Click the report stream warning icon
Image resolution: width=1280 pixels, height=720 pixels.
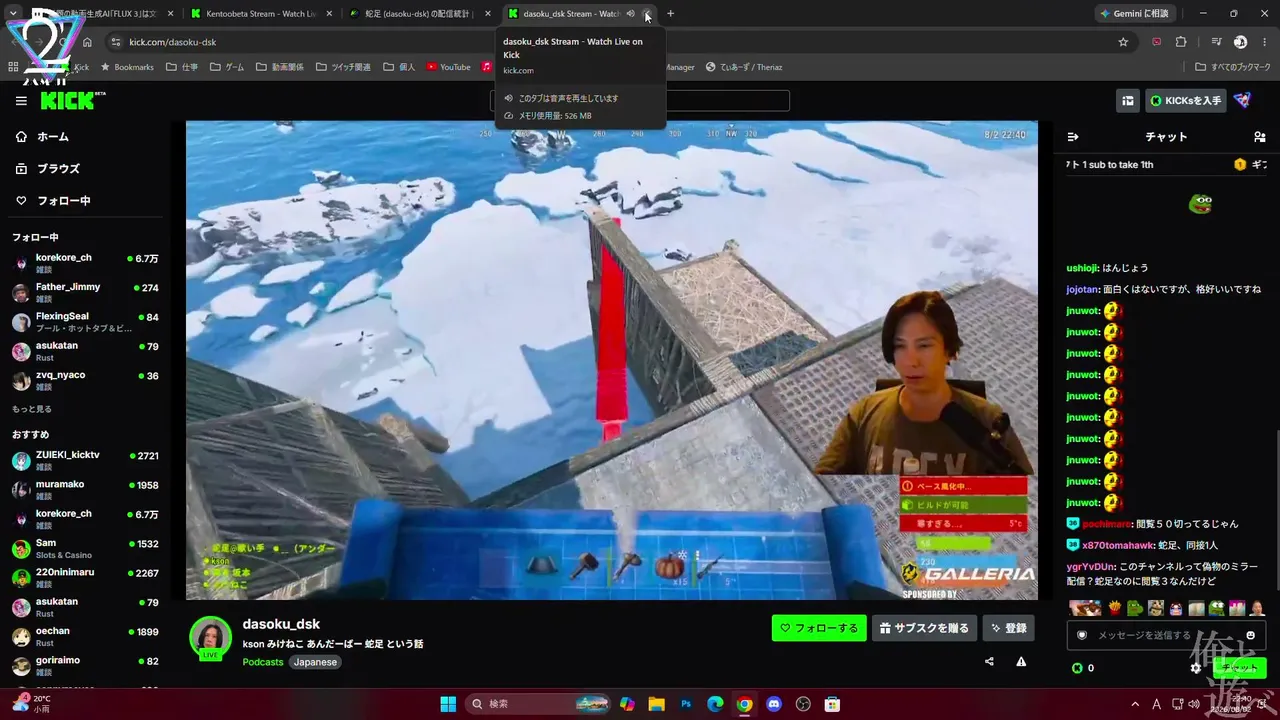tap(1021, 661)
